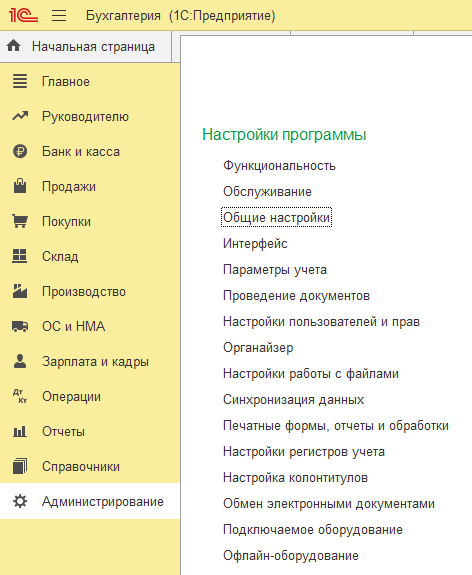Click the Руководителю chart icon
The image size is (472, 575).
tap(20, 116)
